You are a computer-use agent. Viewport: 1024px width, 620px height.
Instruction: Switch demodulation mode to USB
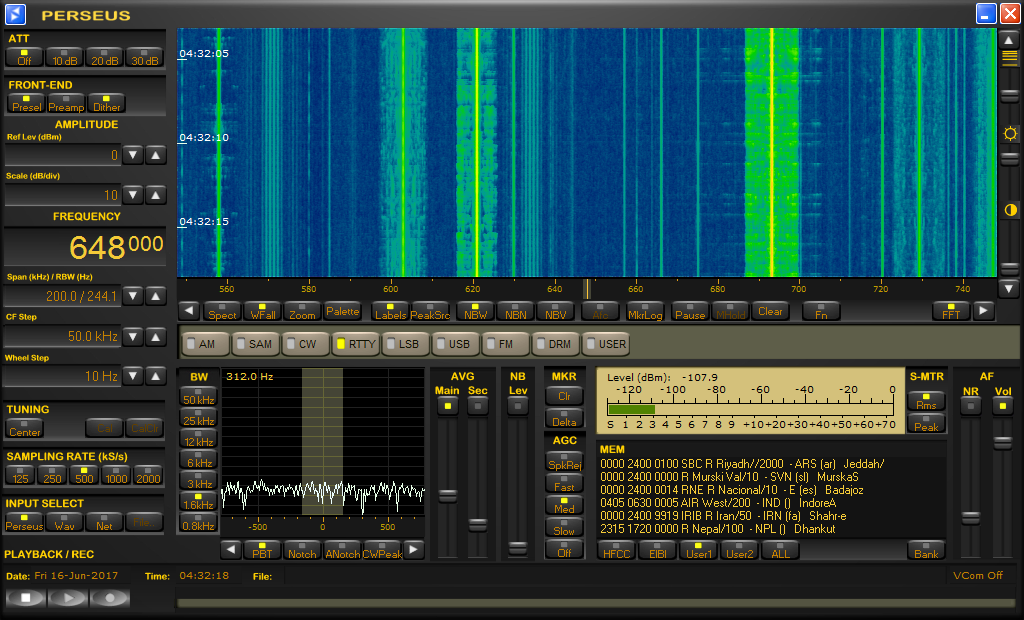click(455, 344)
